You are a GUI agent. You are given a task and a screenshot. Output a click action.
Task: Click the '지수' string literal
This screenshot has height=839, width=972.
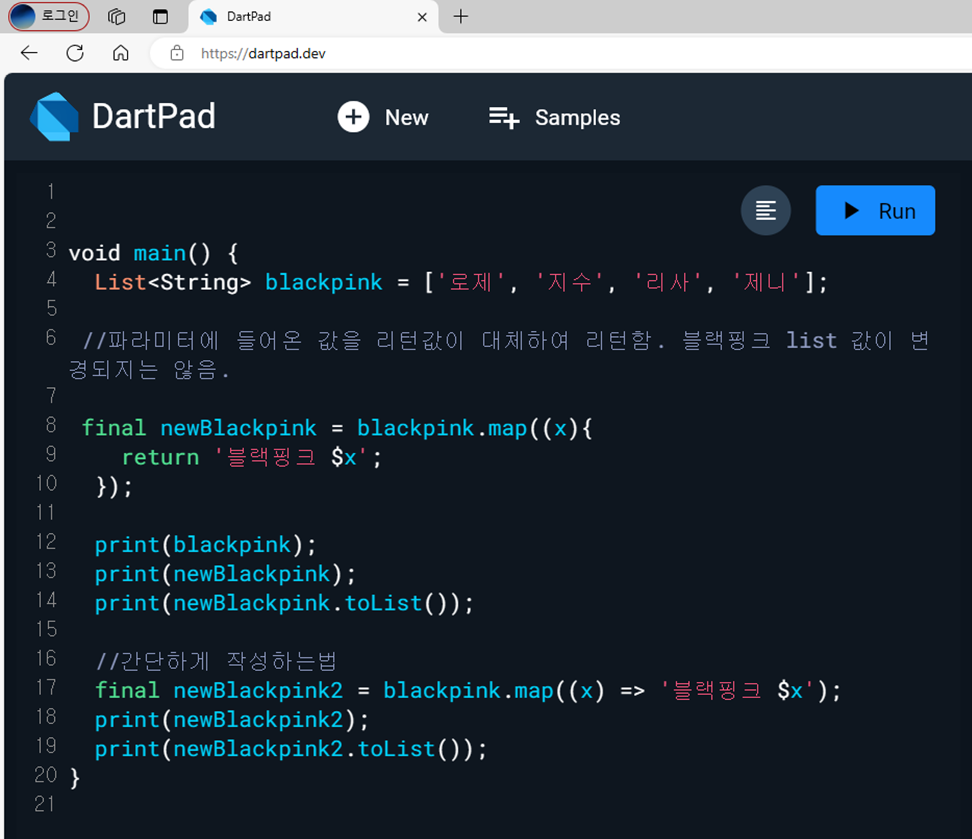(x=569, y=283)
